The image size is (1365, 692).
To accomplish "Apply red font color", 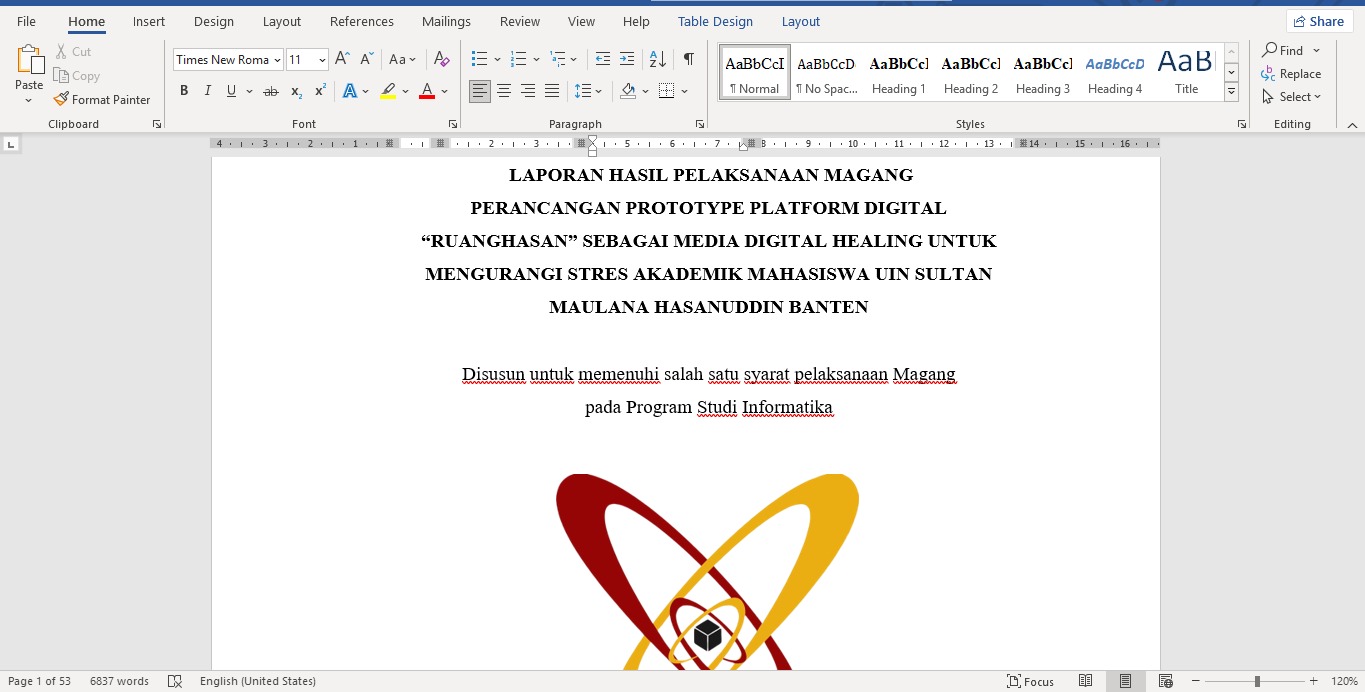I will coord(427,91).
